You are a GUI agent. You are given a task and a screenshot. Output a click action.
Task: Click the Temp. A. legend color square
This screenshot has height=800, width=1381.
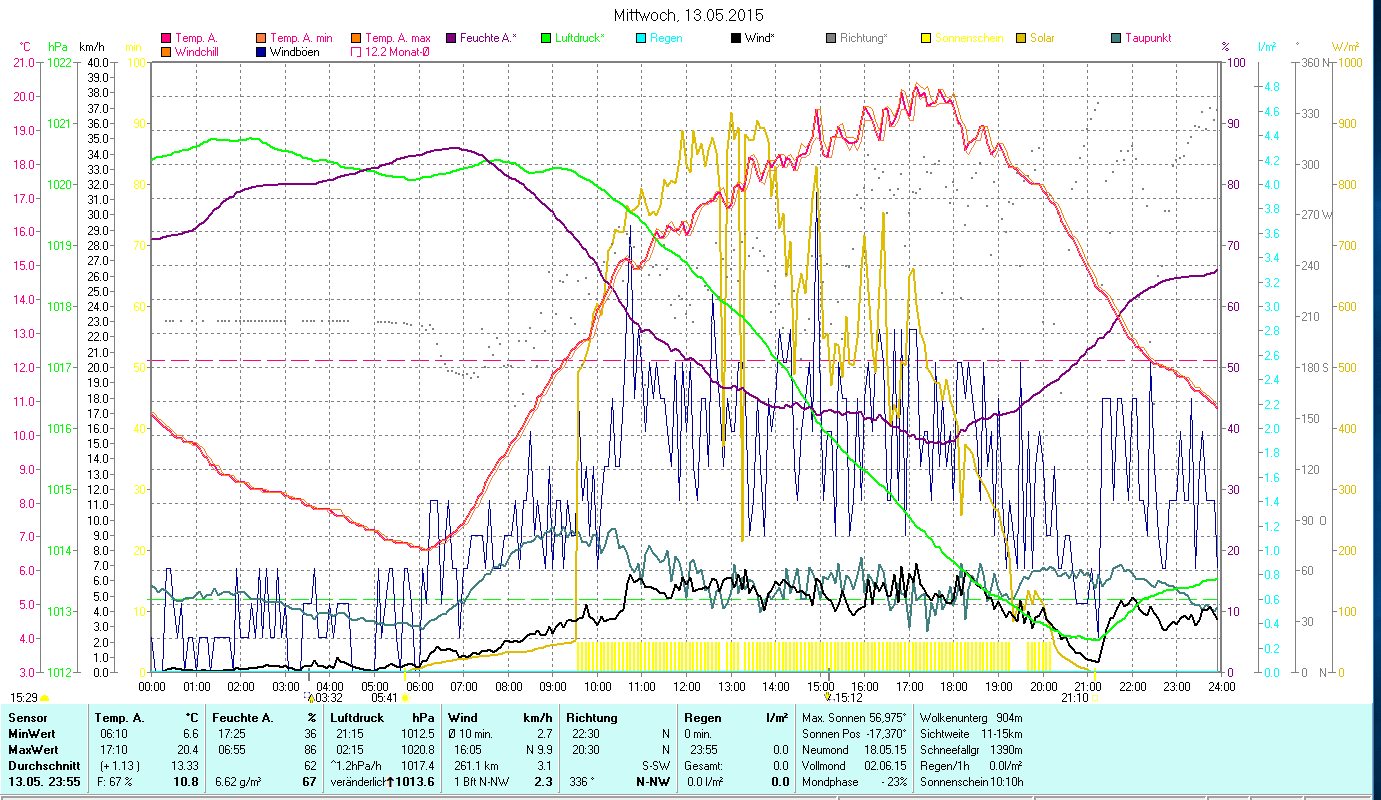(165, 38)
